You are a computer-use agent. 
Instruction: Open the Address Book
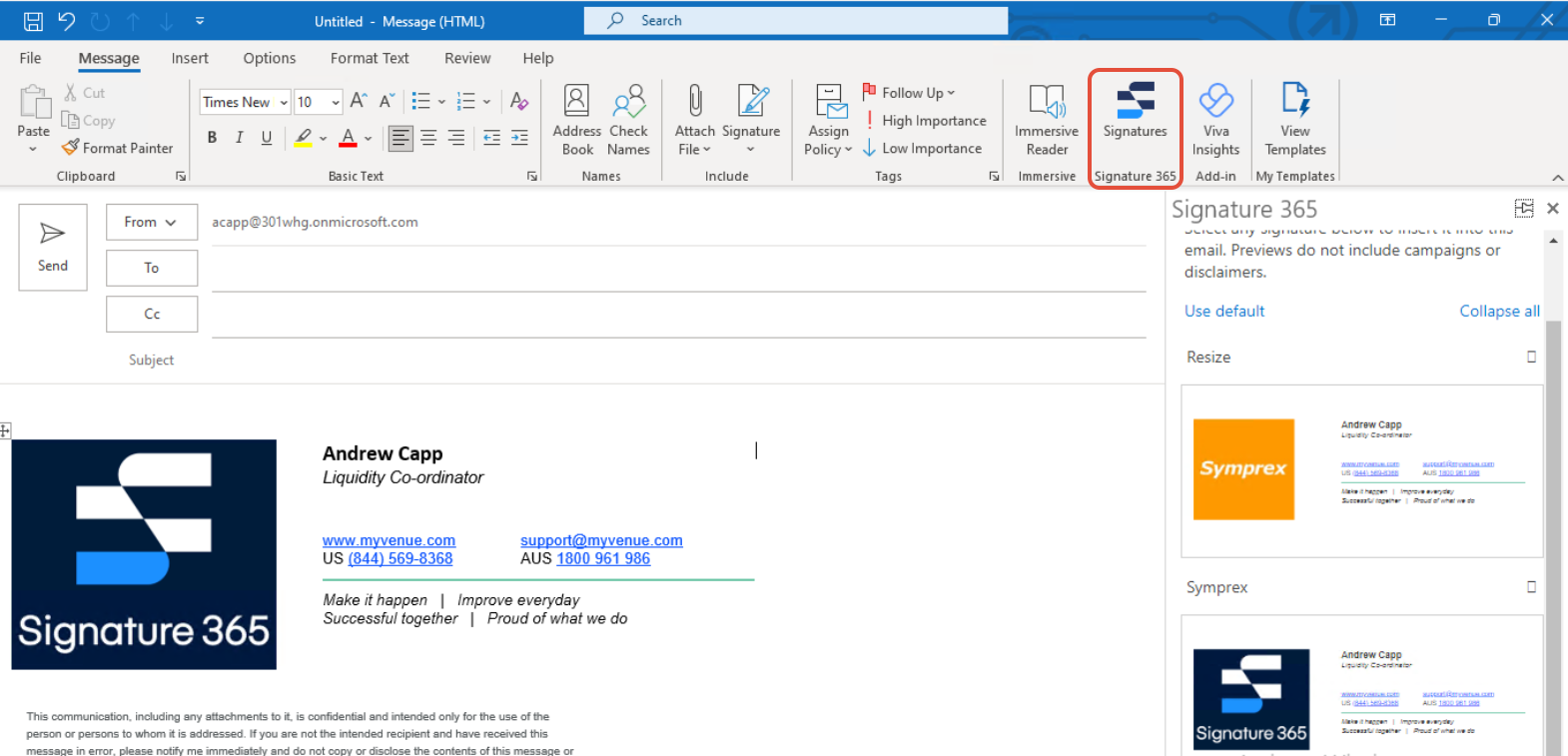click(x=577, y=120)
